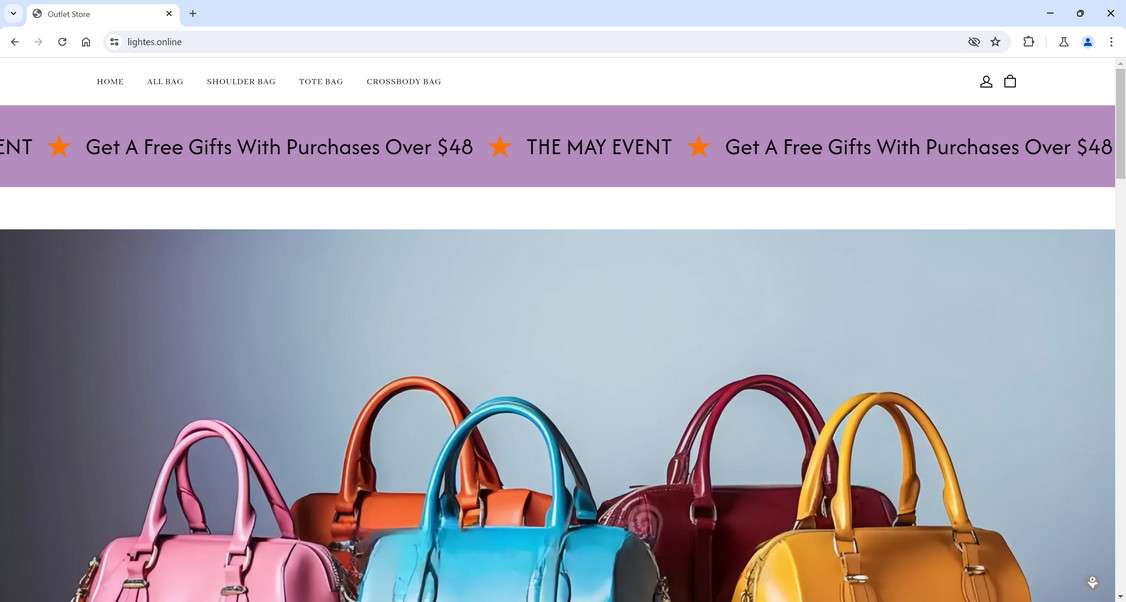View site information icon beside the URL
This screenshot has width=1126, height=602.
(x=114, y=42)
